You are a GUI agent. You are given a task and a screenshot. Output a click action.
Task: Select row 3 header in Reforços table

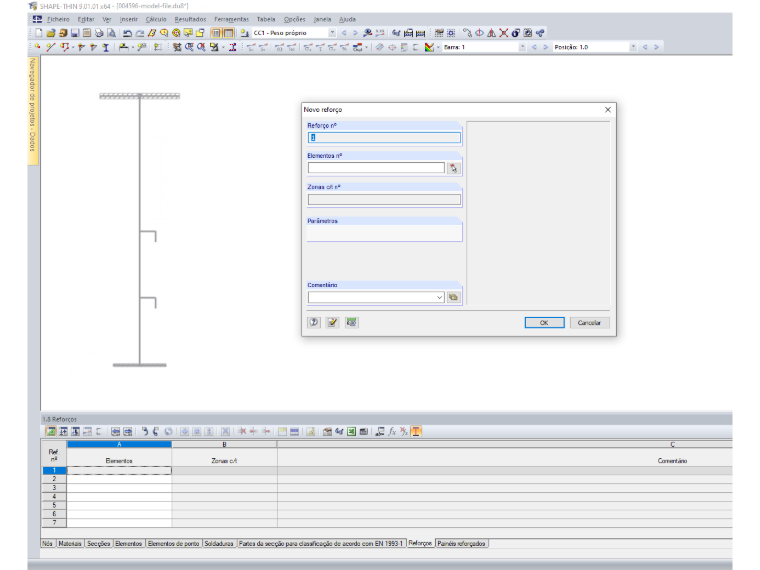pos(54,488)
